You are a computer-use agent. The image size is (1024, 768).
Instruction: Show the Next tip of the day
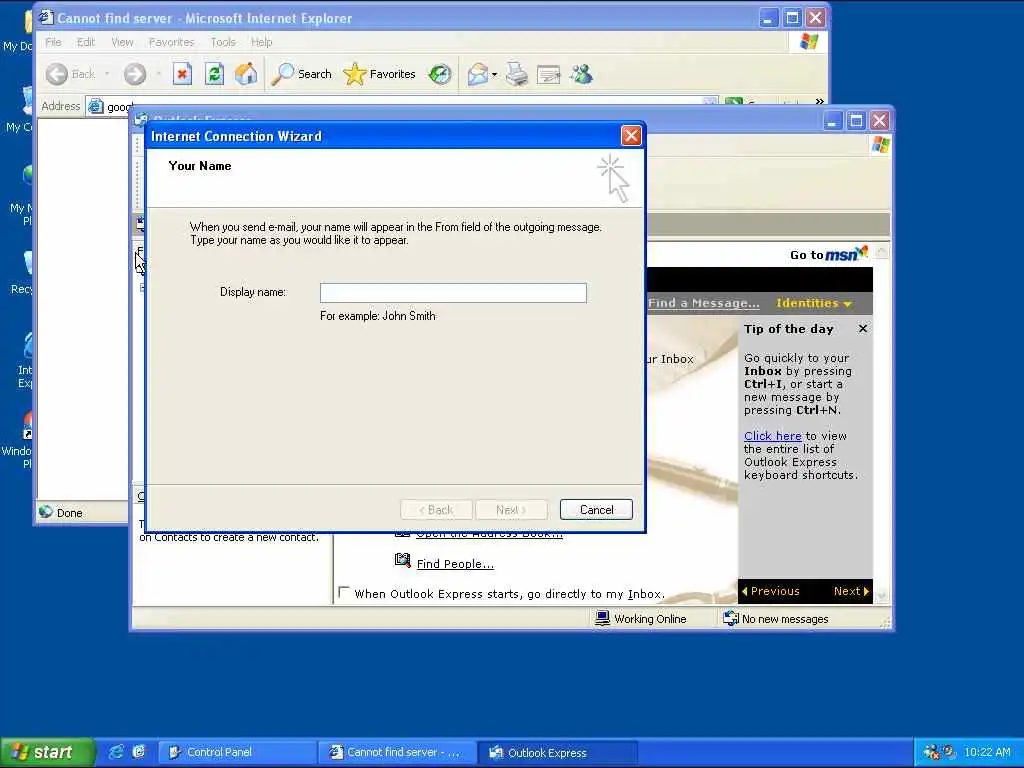pos(851,591)
